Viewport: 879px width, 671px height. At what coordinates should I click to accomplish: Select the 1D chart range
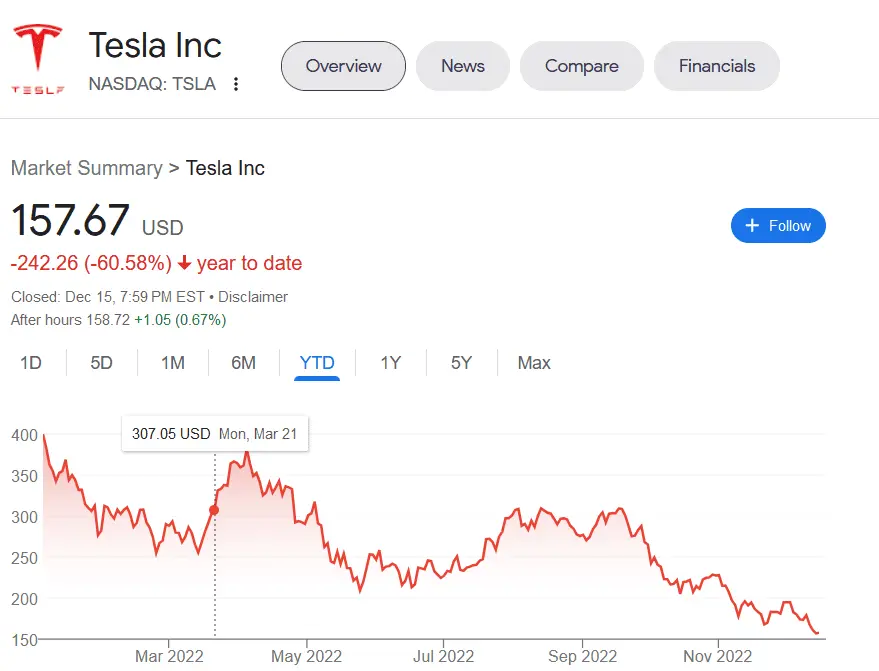(31, 363)
